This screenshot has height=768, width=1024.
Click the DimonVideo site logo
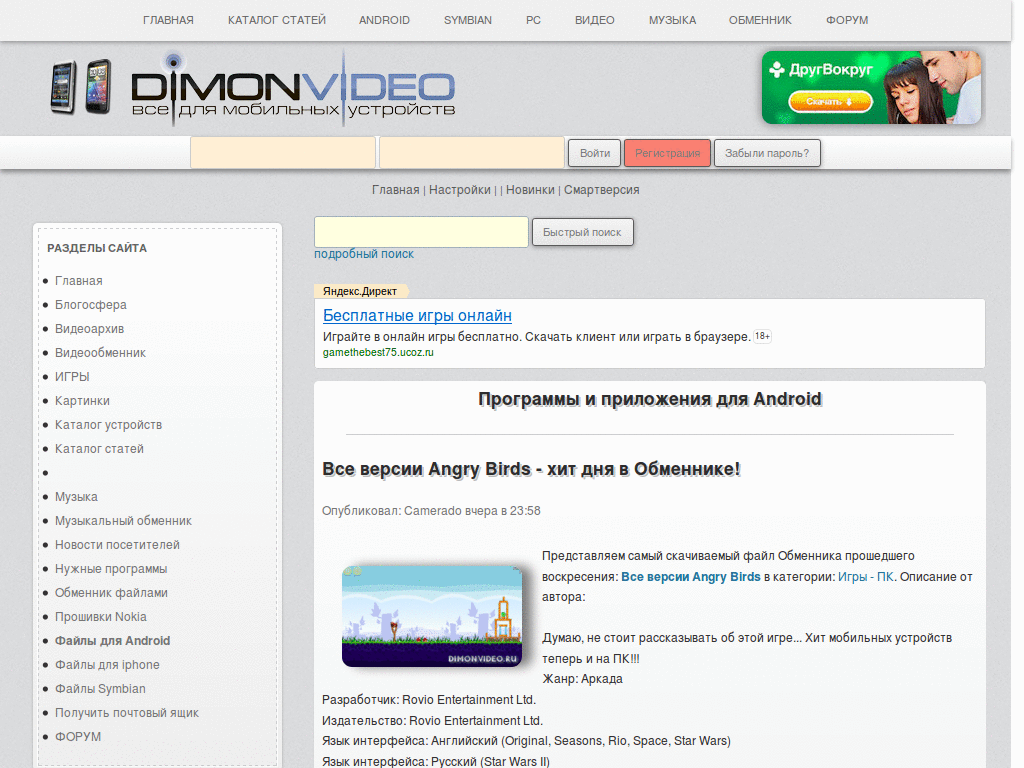point(293,89)
